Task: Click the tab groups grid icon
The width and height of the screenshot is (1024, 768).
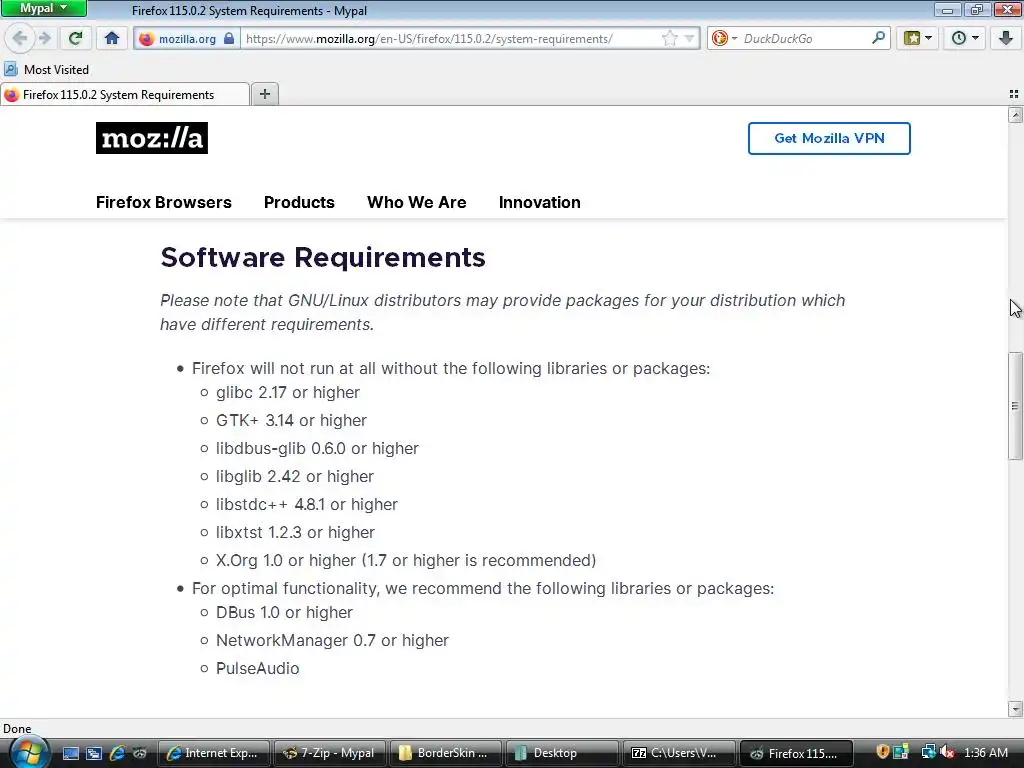Action: coord(1014,94)
